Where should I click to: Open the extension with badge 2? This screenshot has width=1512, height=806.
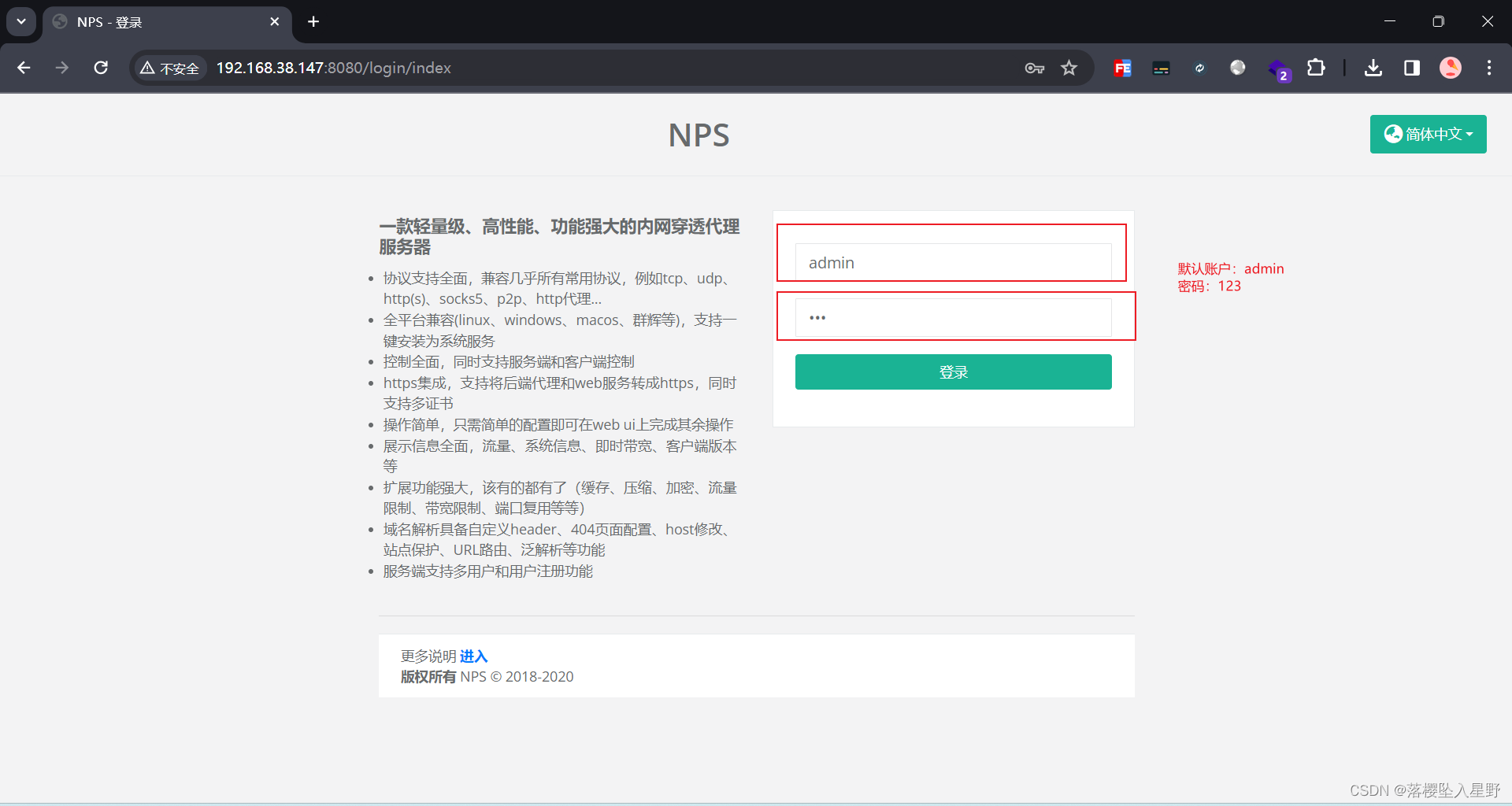(1278, 70)
